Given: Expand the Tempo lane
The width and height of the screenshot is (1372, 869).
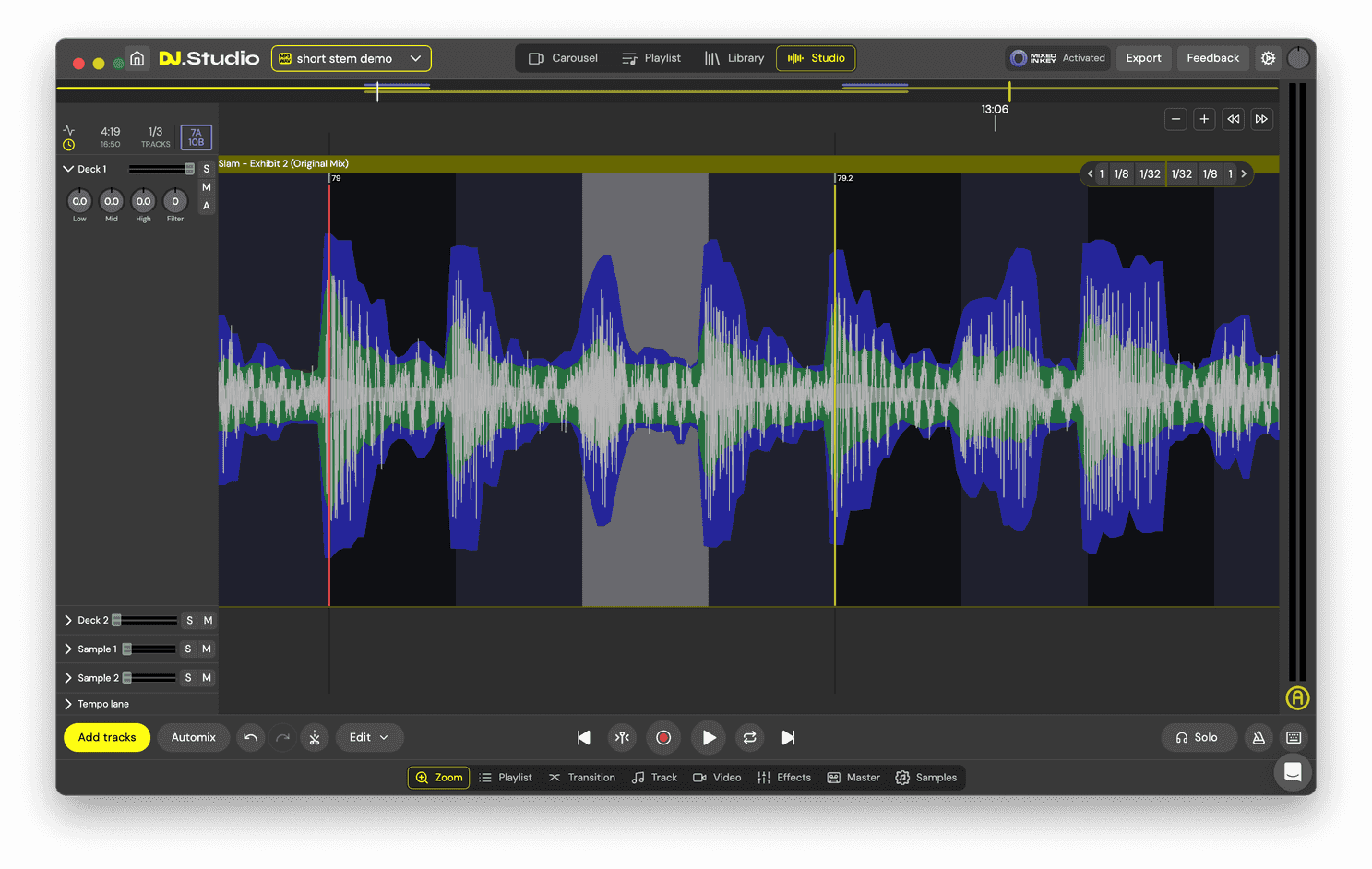Looking at the screenshot, I should [x=98, y=703].
